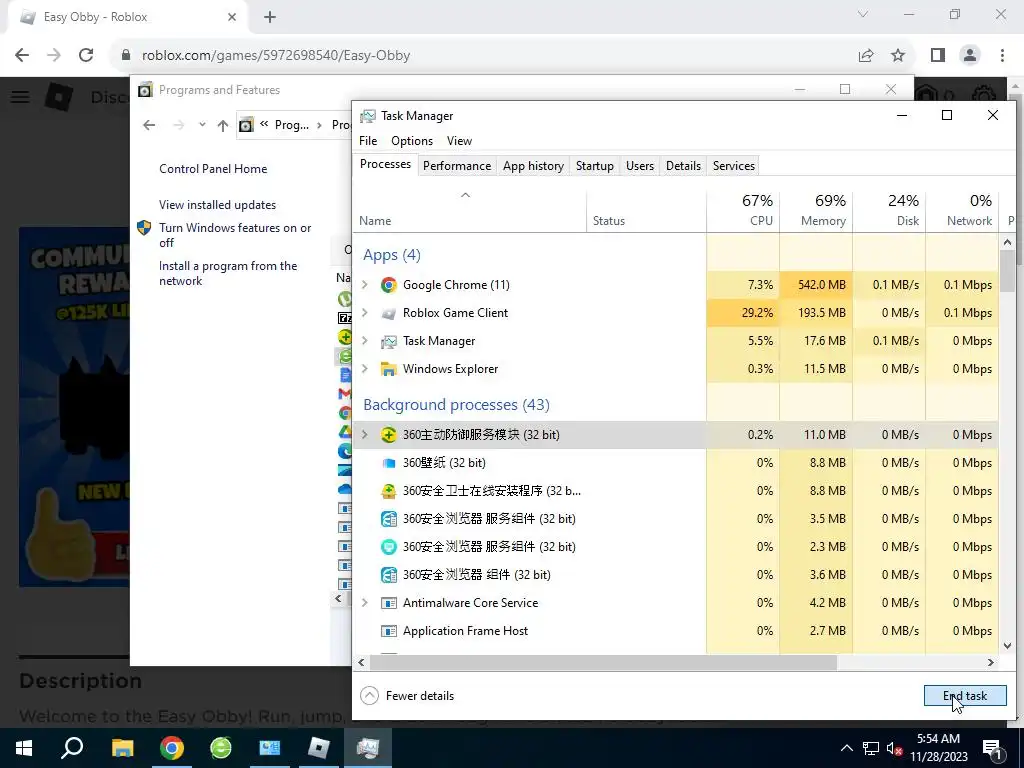1024x768 pixels.
Task: Open Google Chrome from the taskbar
Action: (x=172, y=748)
